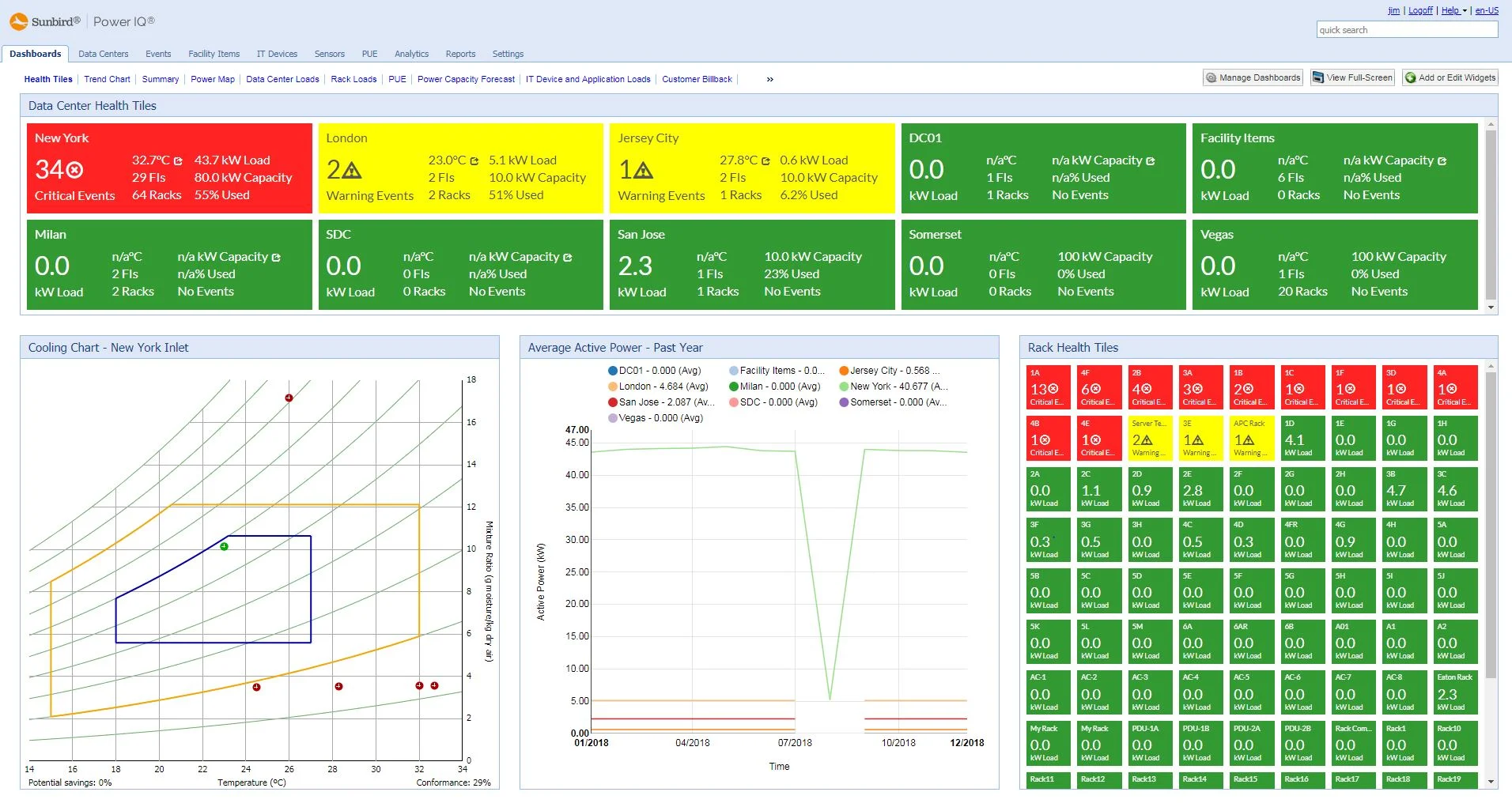Viewport: 1512px width, 807px height.
Task: Click the edit icon beside Milan kW Capacity
Action: coord(276,256)
